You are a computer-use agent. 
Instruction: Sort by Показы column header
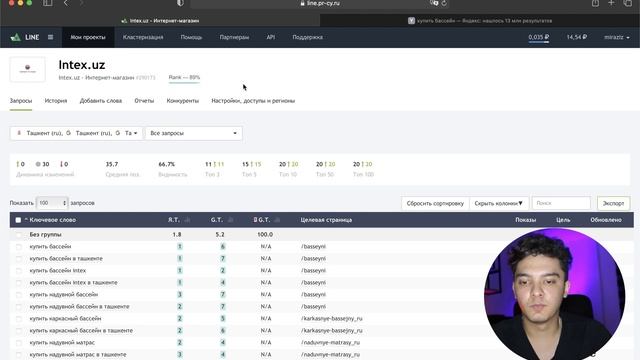click(525, 220)
